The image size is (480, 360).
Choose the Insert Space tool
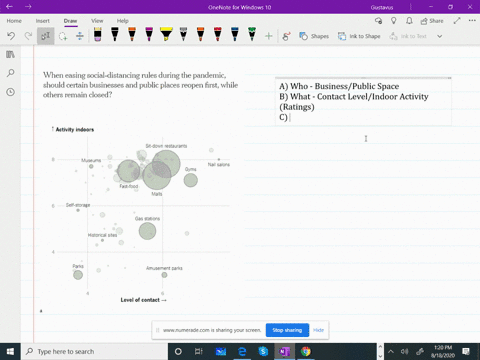(x=80, y=36)
